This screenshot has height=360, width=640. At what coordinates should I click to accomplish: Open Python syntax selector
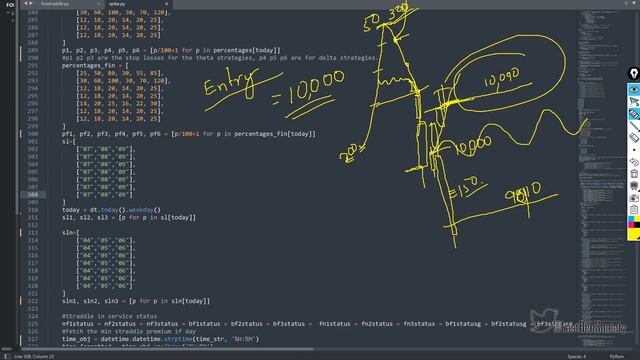pyautogui.click(x=617, y=356)
